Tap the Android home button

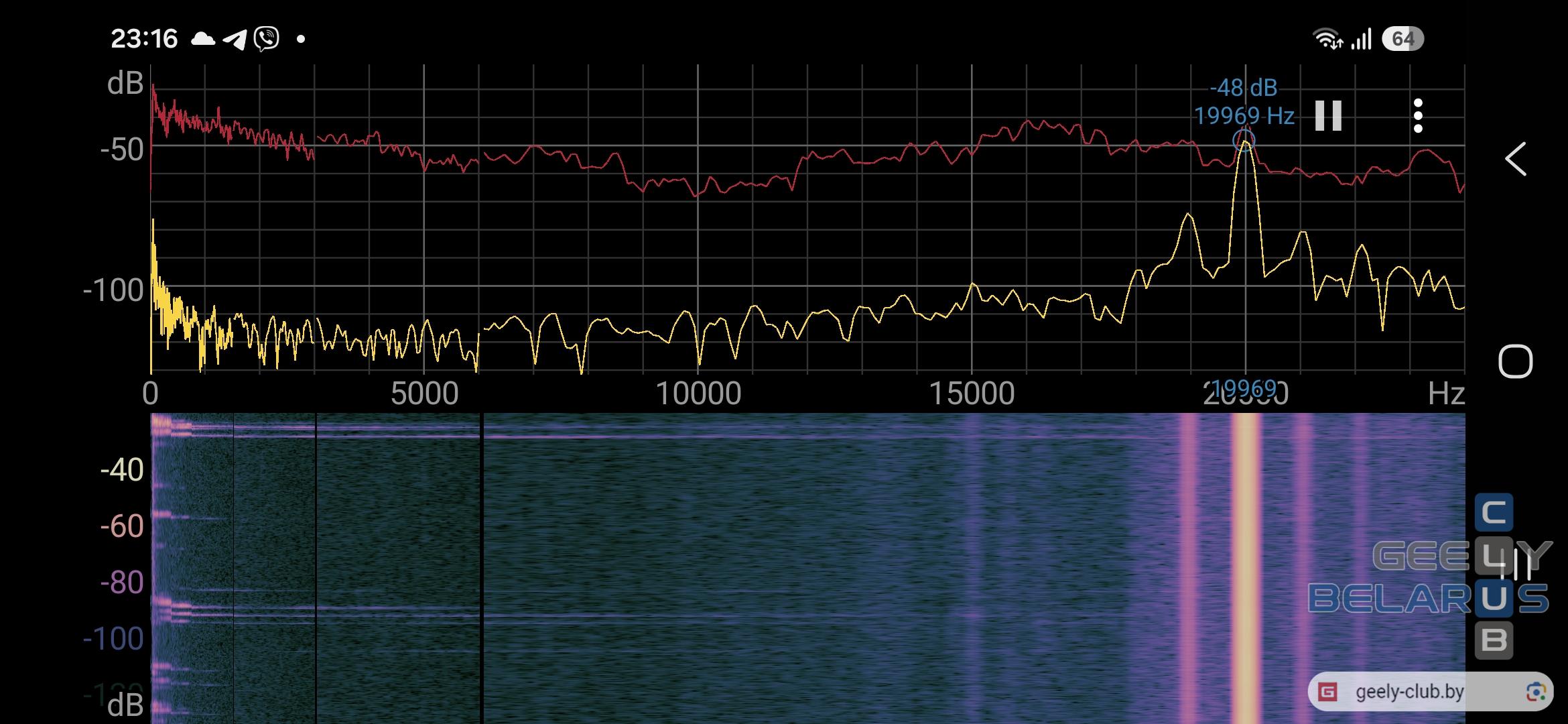tap(1515, 362)
